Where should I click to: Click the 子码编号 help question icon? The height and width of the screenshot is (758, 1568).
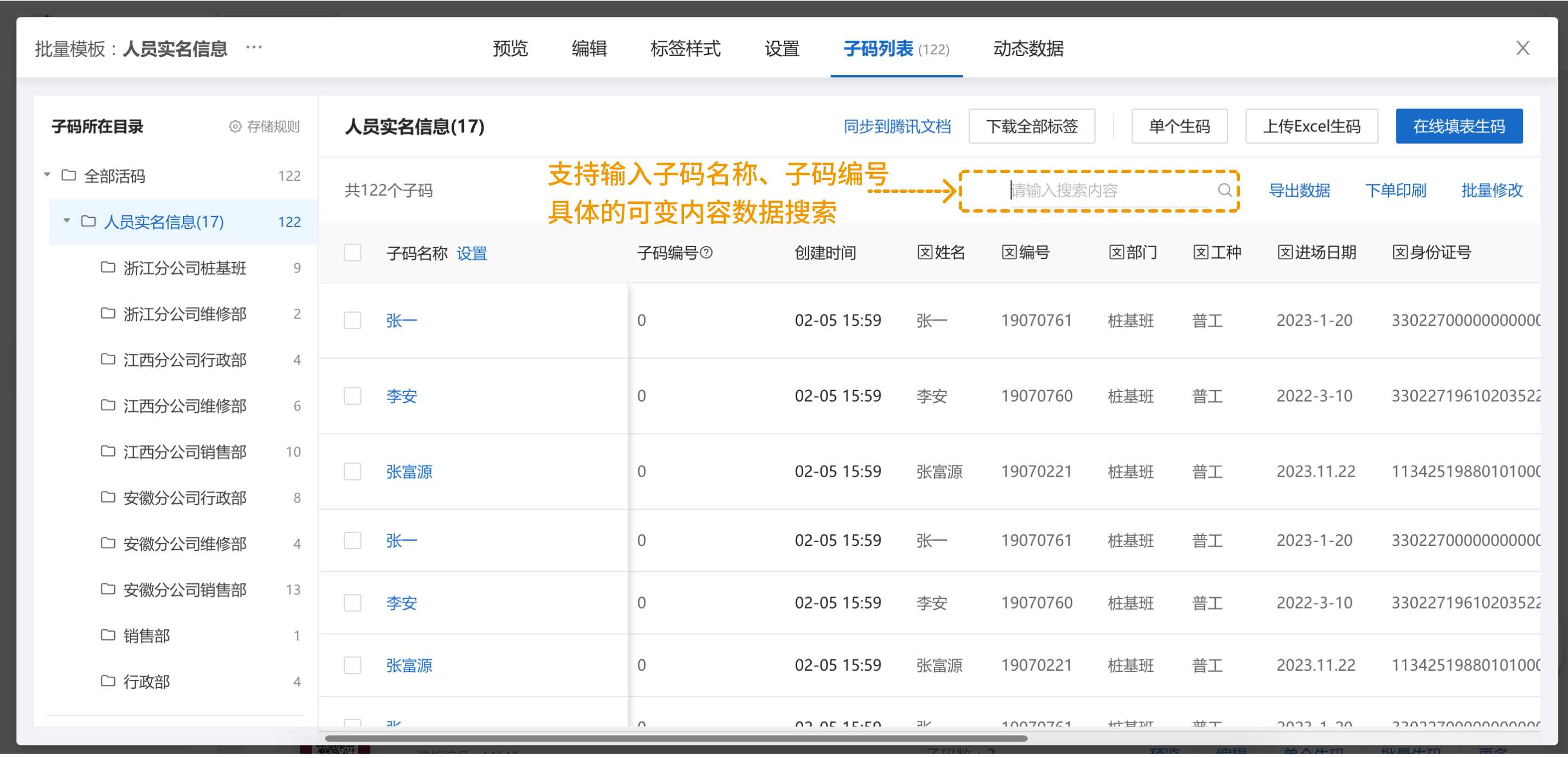pos(706,253)
